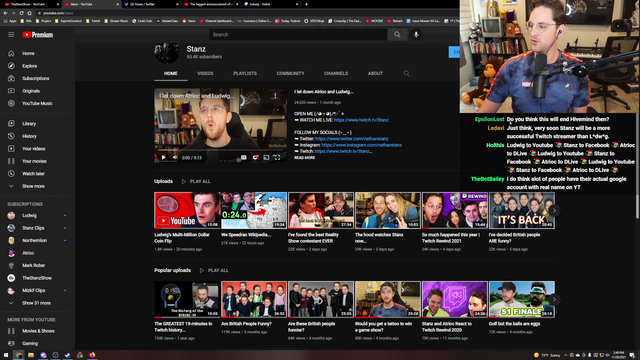640x360 pixels.
Task: Open Ludwig's Multi-Million Dollar Coin Flip thumbnail
Action: pyautogui.click(x=187, y=210)
